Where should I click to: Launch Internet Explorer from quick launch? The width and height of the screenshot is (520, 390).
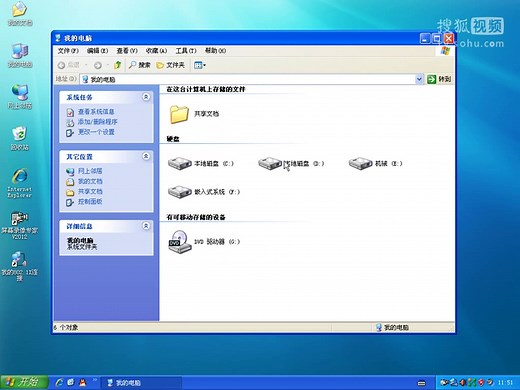click(60, 382)
